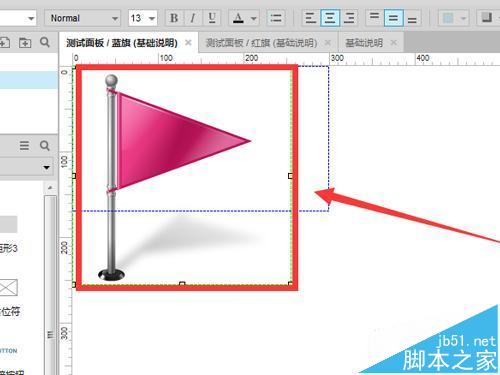Click the 200 mark on horizontal ruler
Image resolution: width=500 pixels, height=375 pixels.
(251, 58)
